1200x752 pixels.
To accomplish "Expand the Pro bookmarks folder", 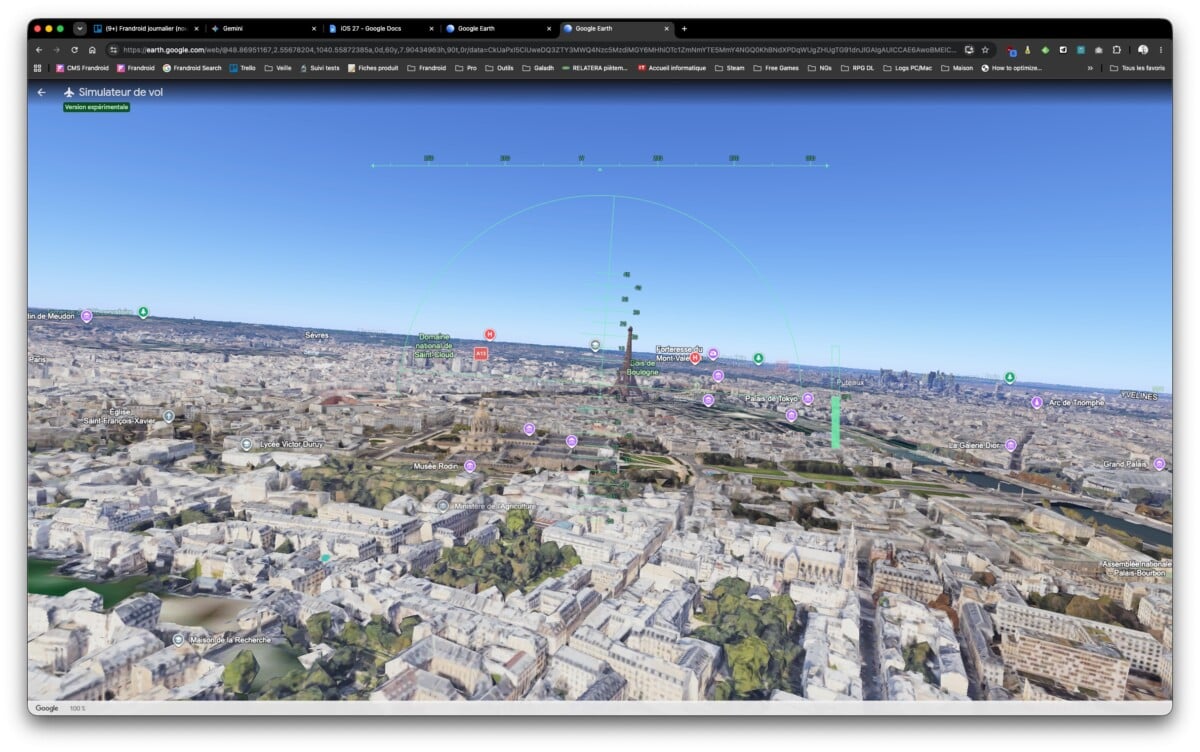I will click(466, 68).
